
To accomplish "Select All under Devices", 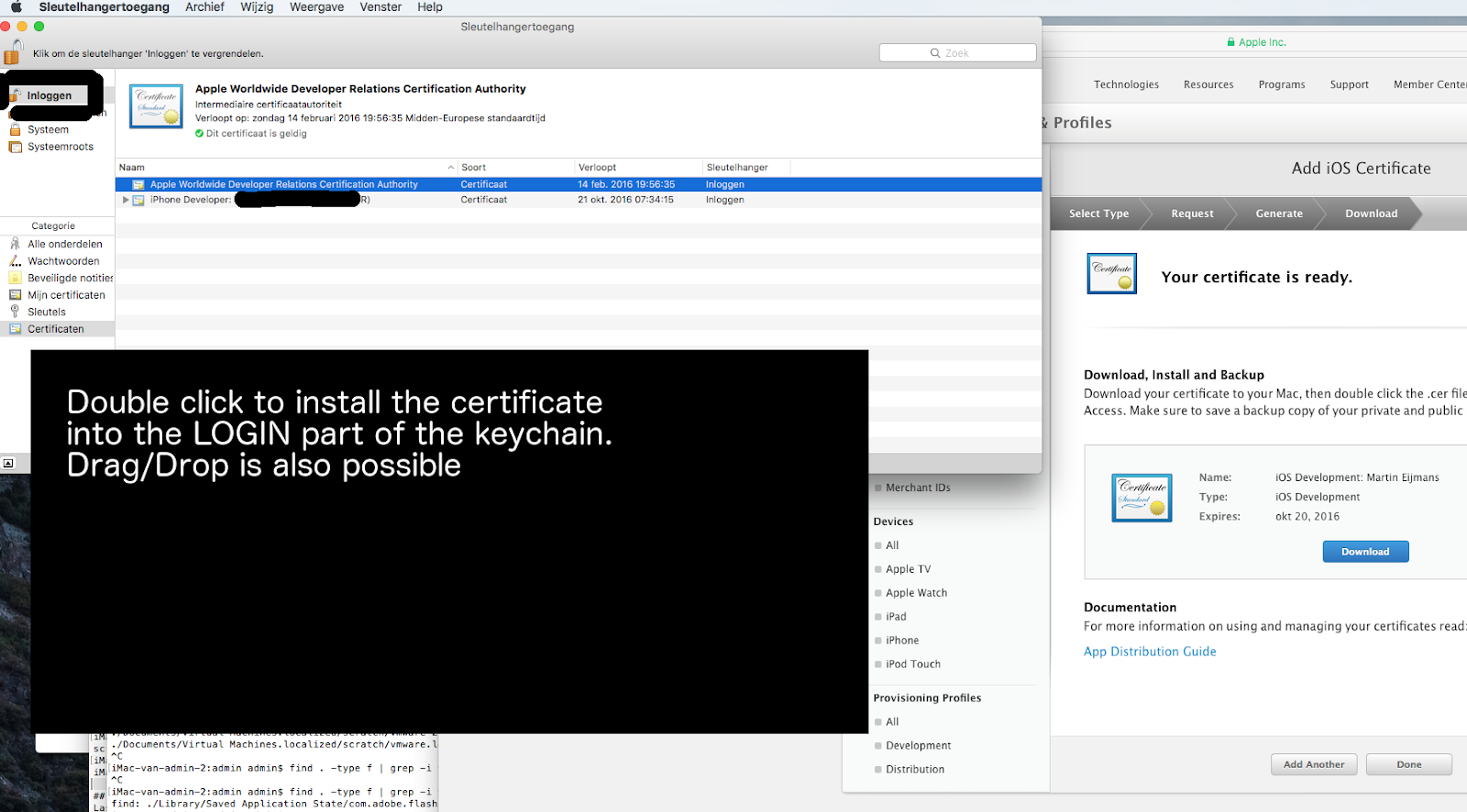I will point(892,545).
